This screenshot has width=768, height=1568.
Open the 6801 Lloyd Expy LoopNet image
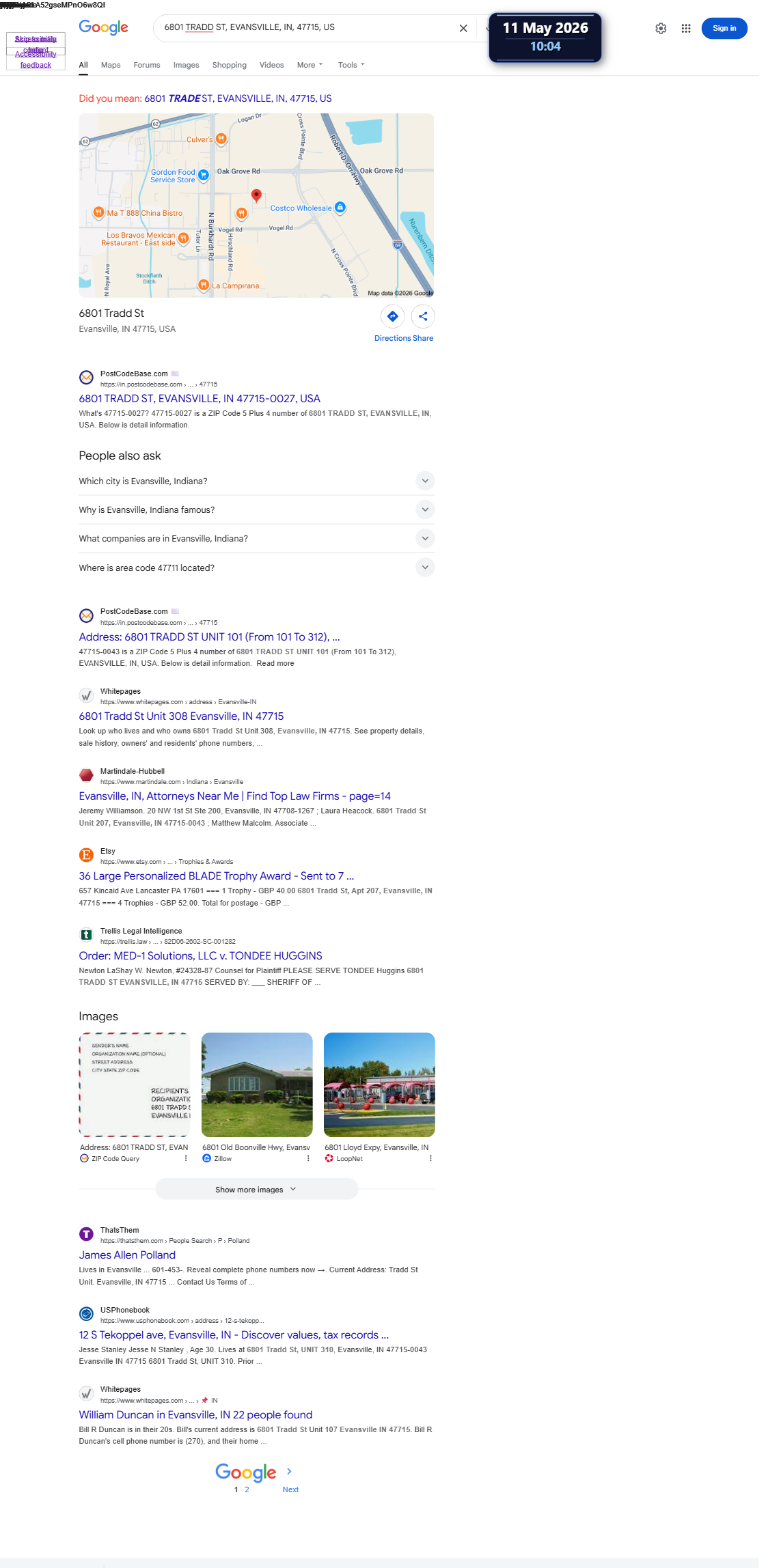(379, 1084)
